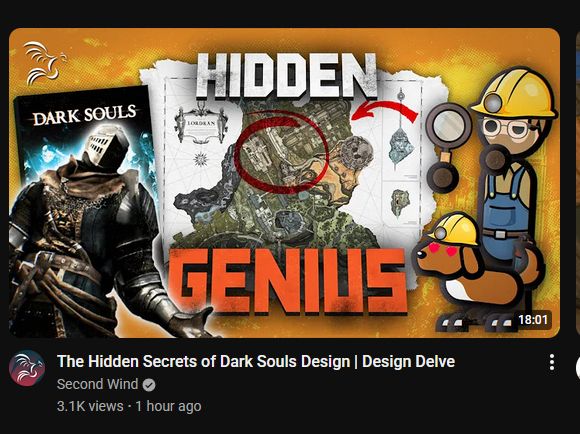Click the armored knight's helmet

pos(105,147)
